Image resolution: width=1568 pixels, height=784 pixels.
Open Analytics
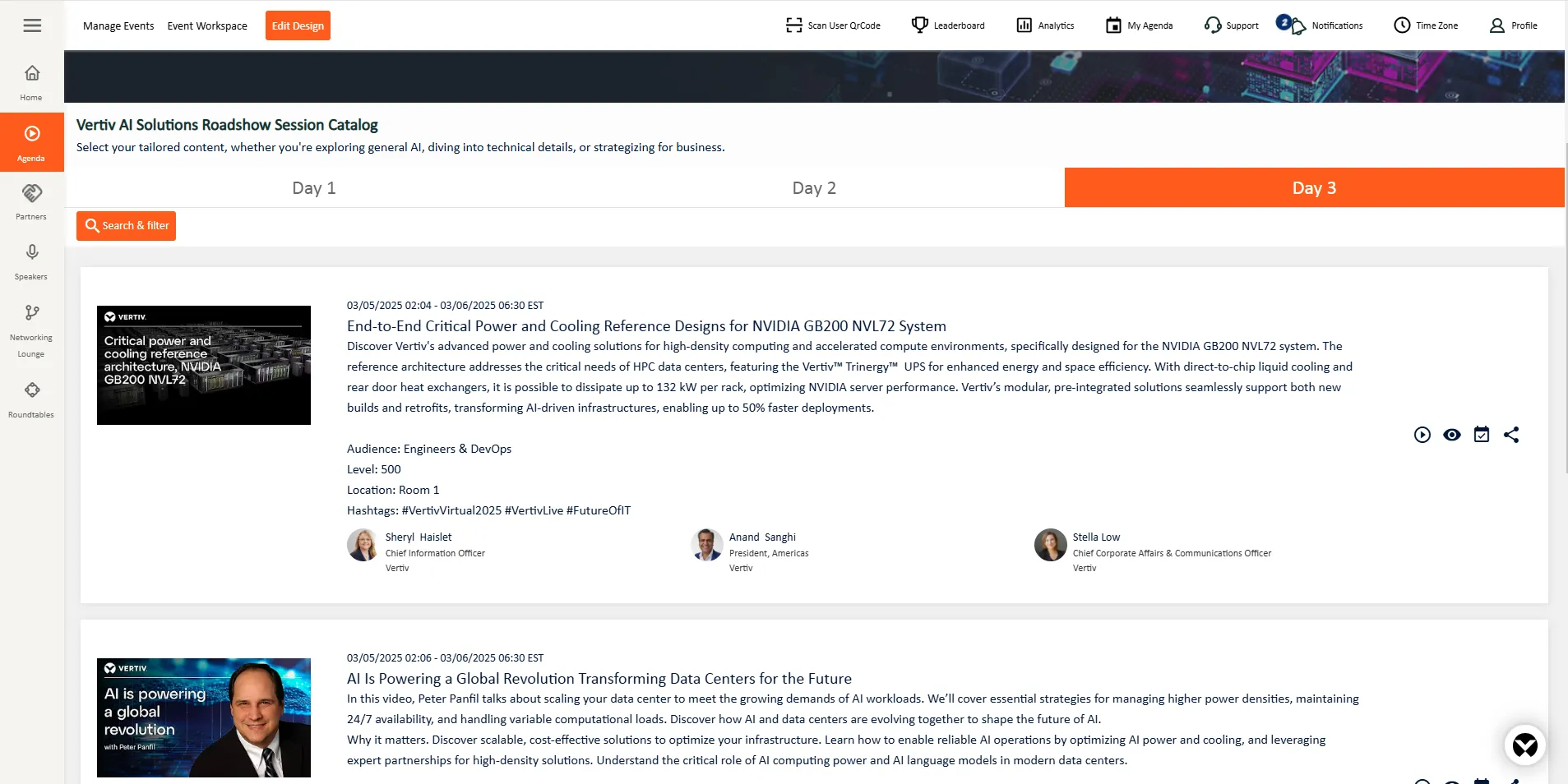coord(1045,25)
